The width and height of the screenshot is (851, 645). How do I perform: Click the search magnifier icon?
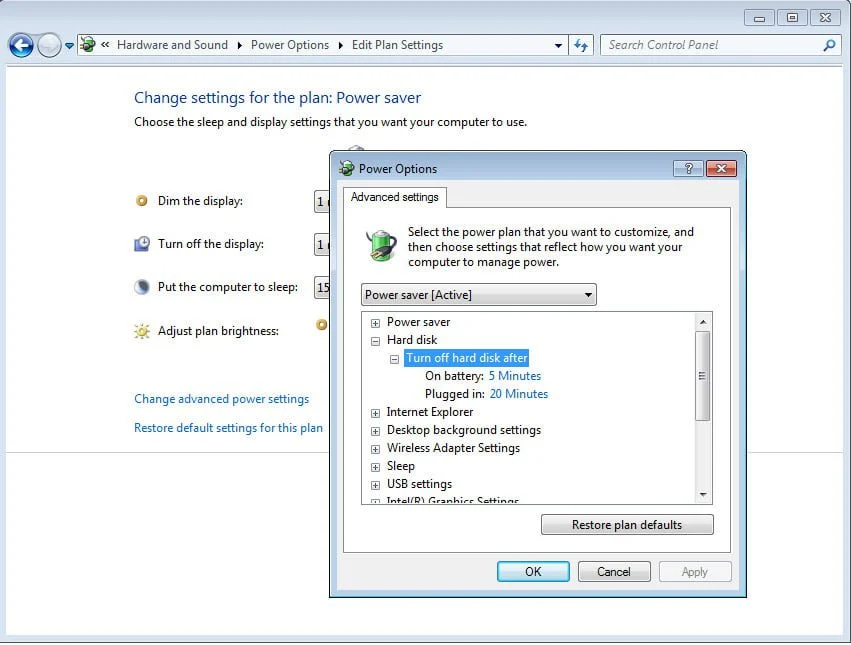pos(828,45)
